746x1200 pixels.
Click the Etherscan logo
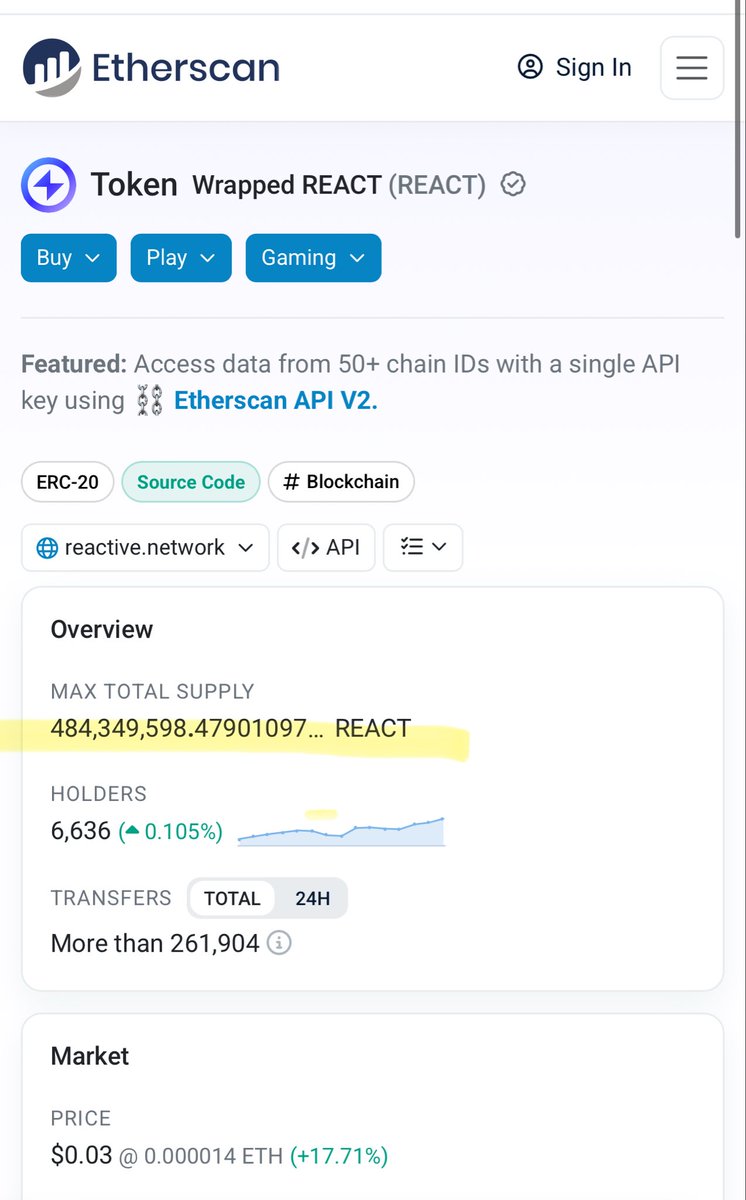(x=151, y=67)
